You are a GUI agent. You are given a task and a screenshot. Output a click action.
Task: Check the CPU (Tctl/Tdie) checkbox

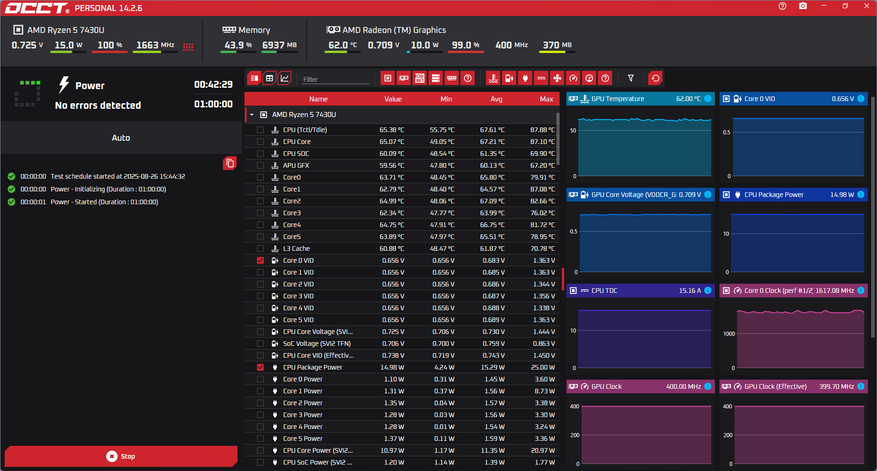click(x=260, y=130)
